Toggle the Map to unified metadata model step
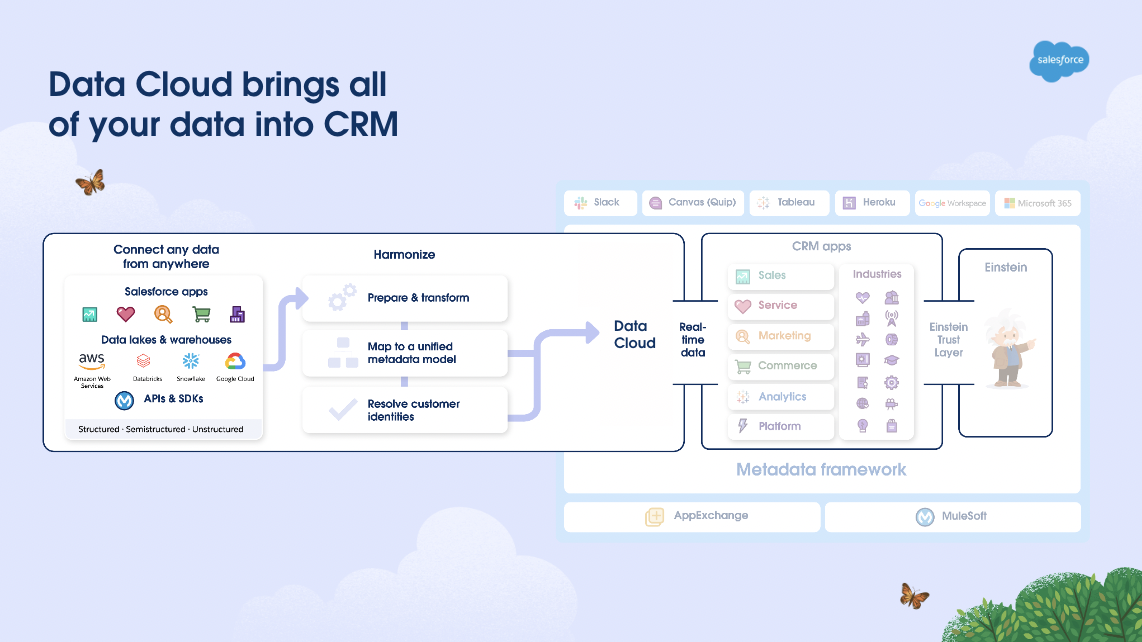The height and width of the screenshot is (642, 1142). coord(404,353)
